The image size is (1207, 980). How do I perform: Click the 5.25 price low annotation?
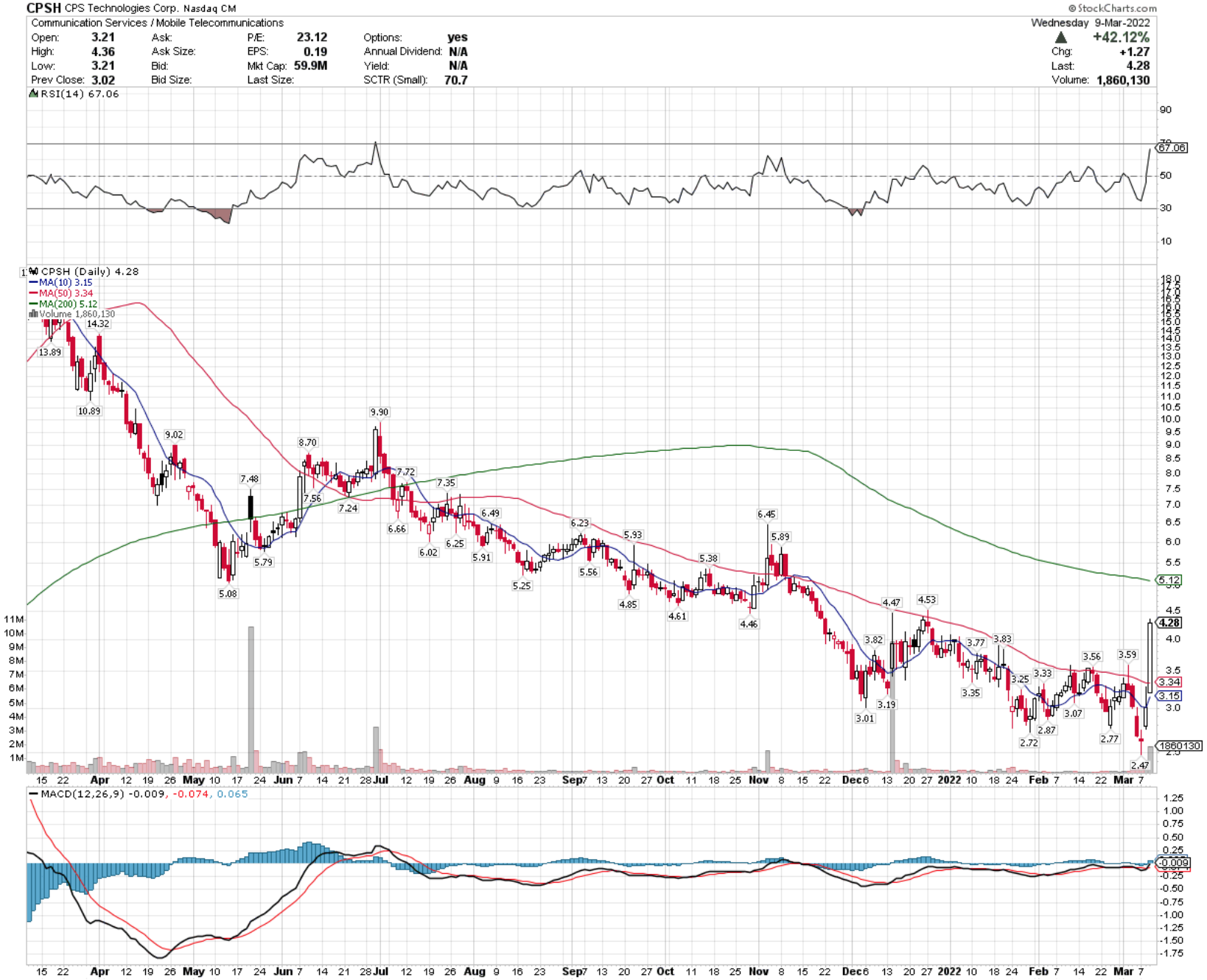pos(522,586)
